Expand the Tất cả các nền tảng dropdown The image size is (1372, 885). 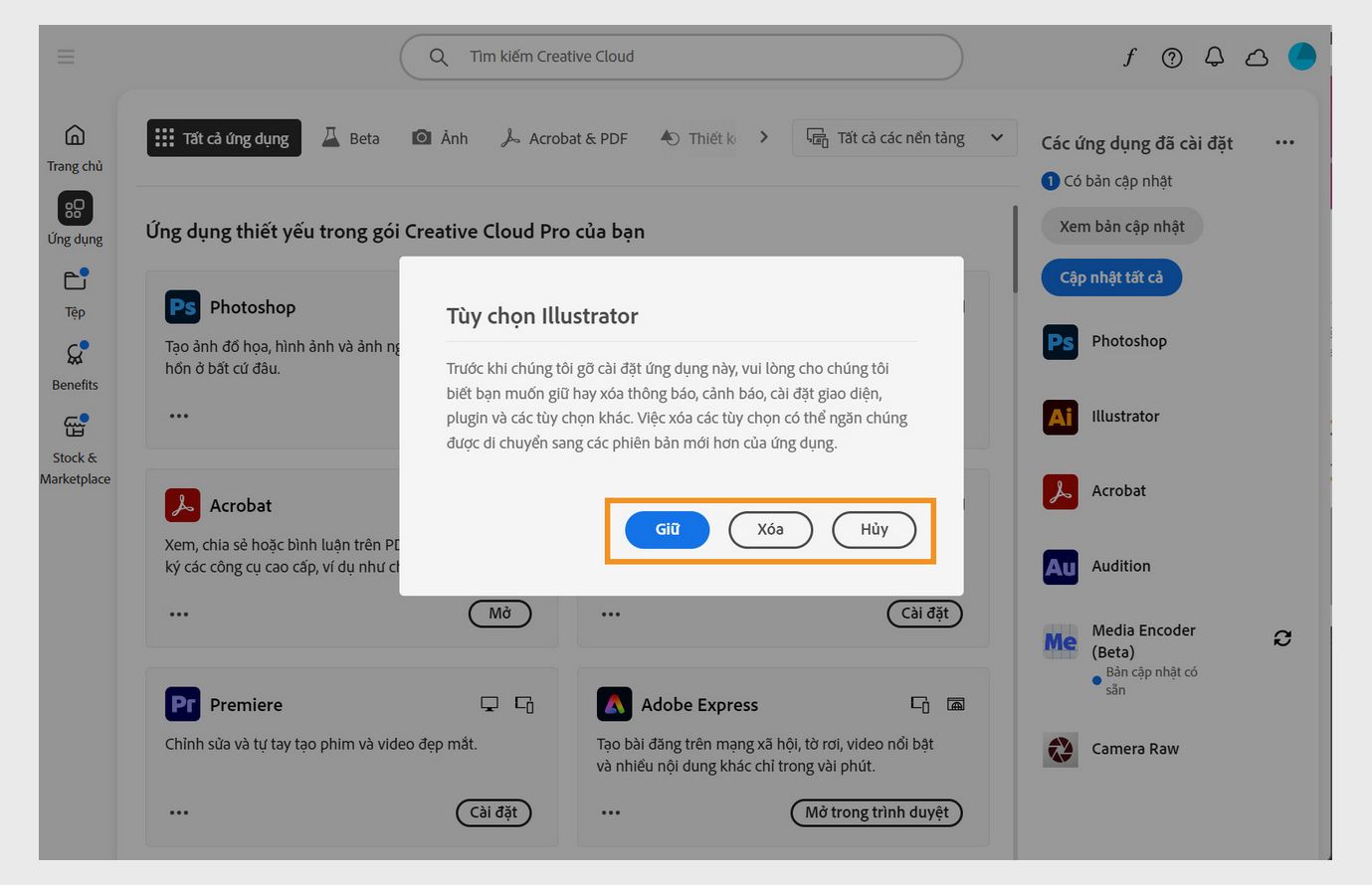904,138
